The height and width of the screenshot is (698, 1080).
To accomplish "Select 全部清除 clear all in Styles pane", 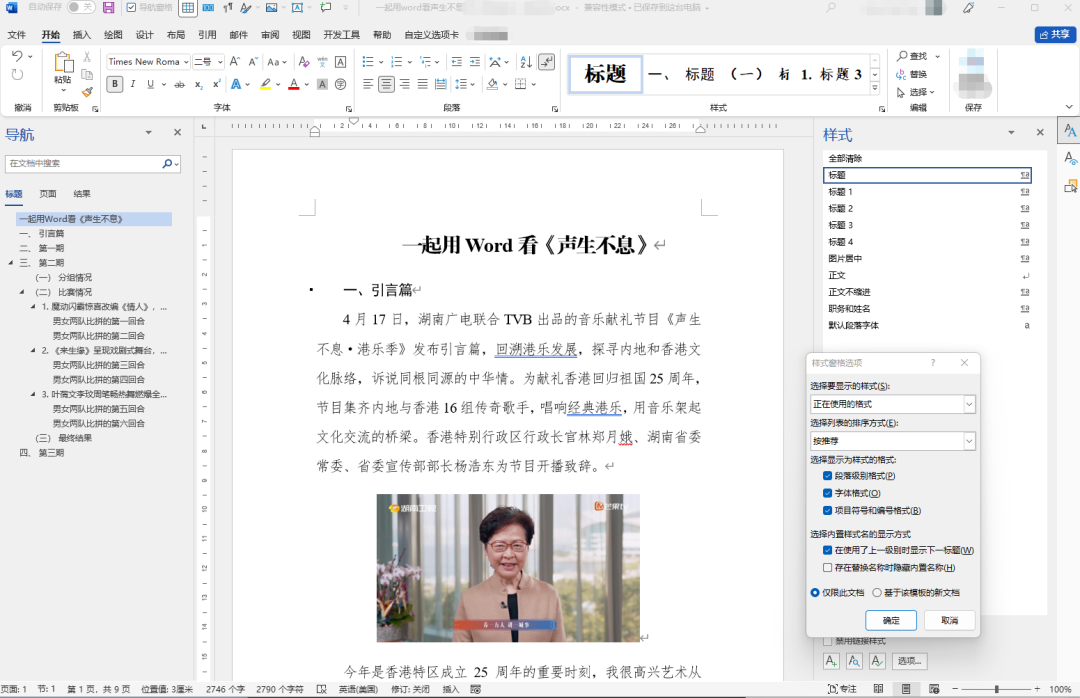I will (x=927, y=158).
